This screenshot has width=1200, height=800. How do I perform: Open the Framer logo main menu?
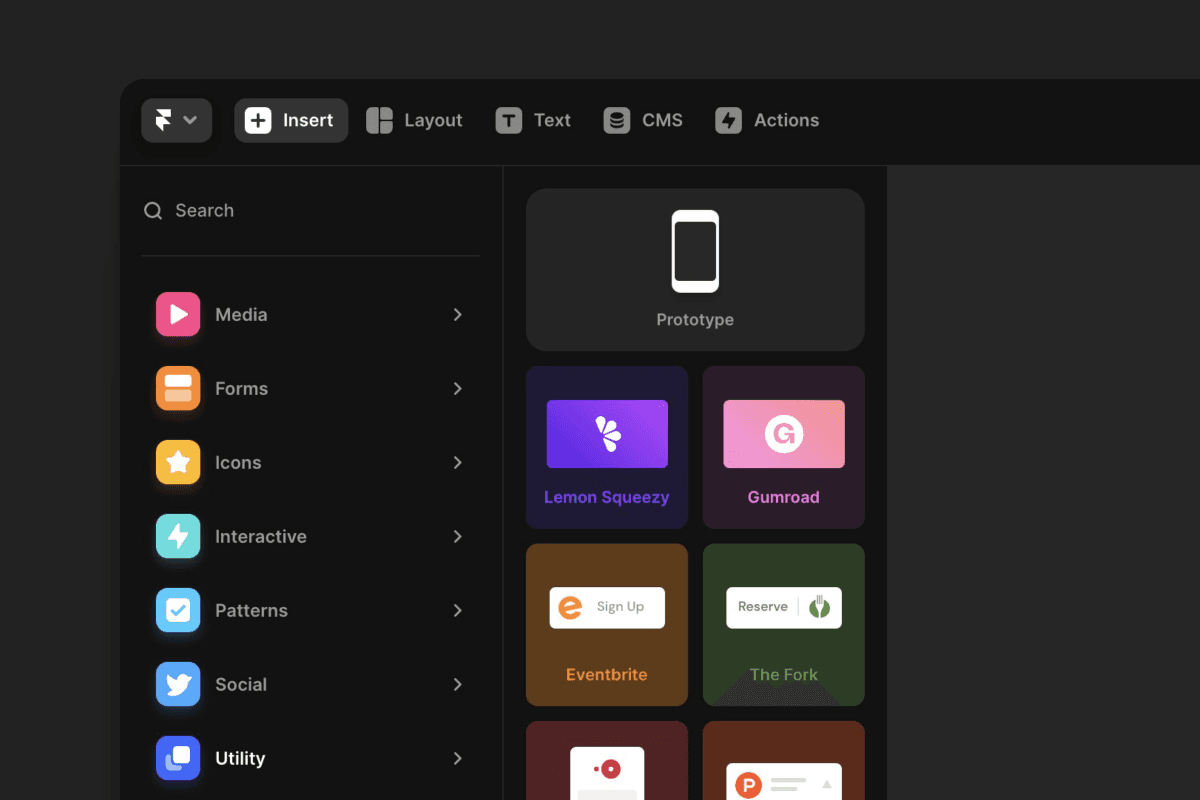(x=176, y=120)
